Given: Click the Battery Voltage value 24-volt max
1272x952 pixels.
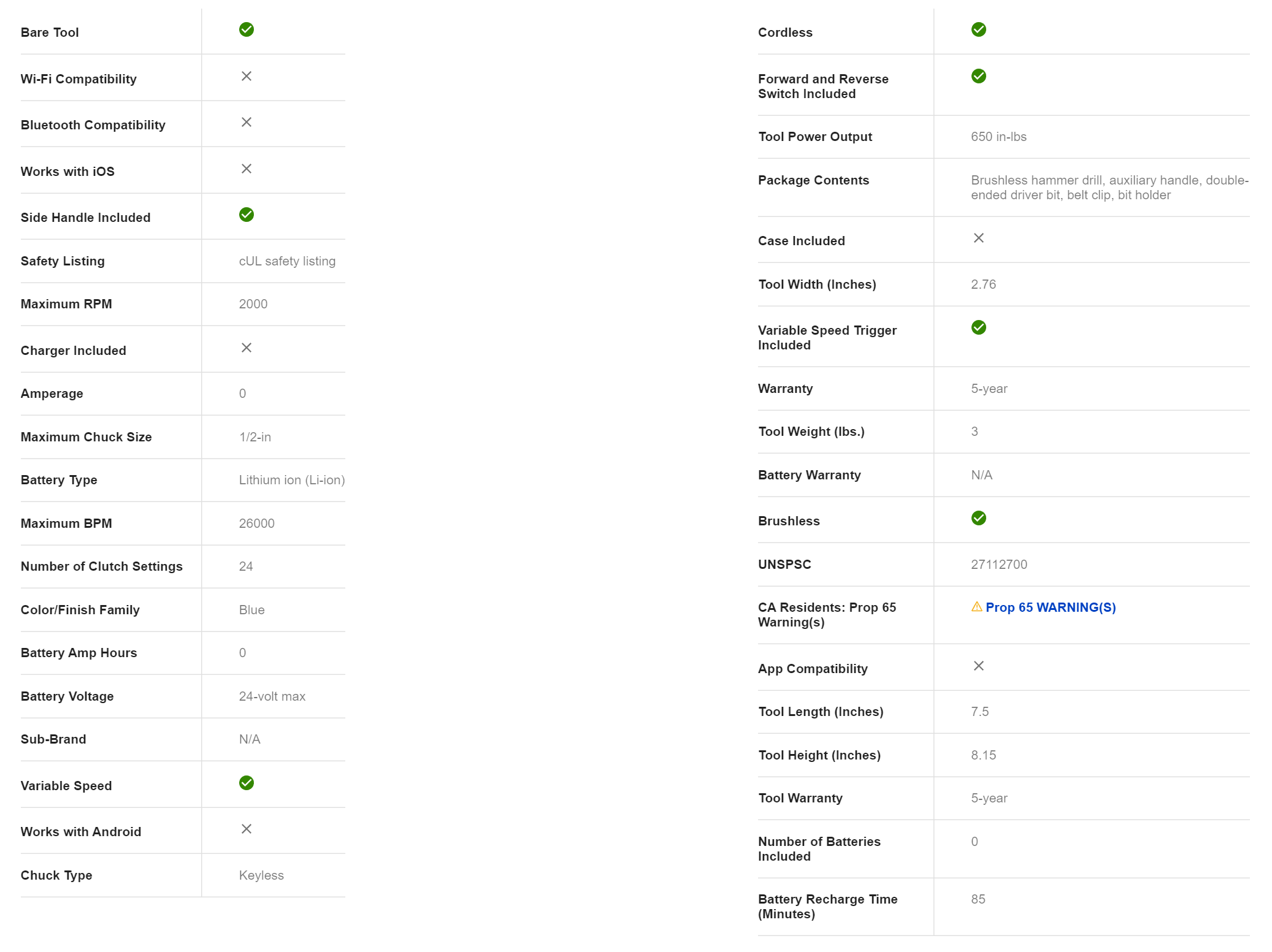Looking at the screenshot, I should (x=272, y=696).
